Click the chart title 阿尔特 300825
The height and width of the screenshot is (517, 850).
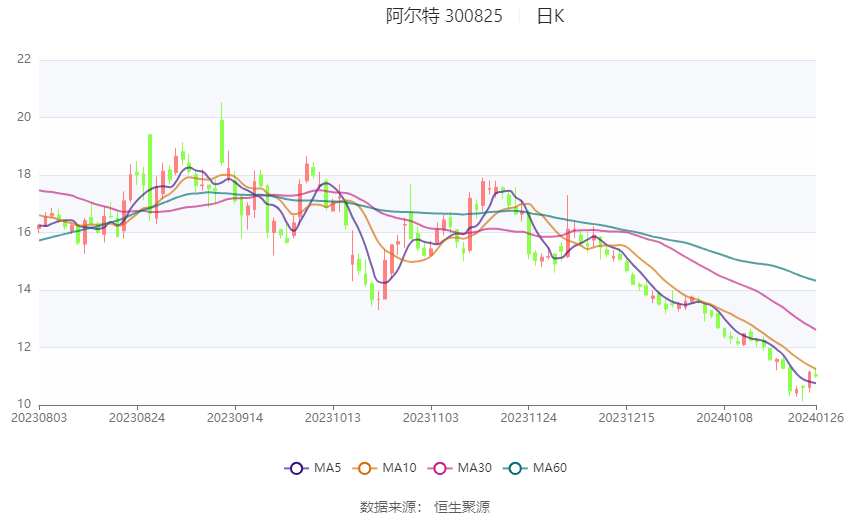tap(444, 16)
